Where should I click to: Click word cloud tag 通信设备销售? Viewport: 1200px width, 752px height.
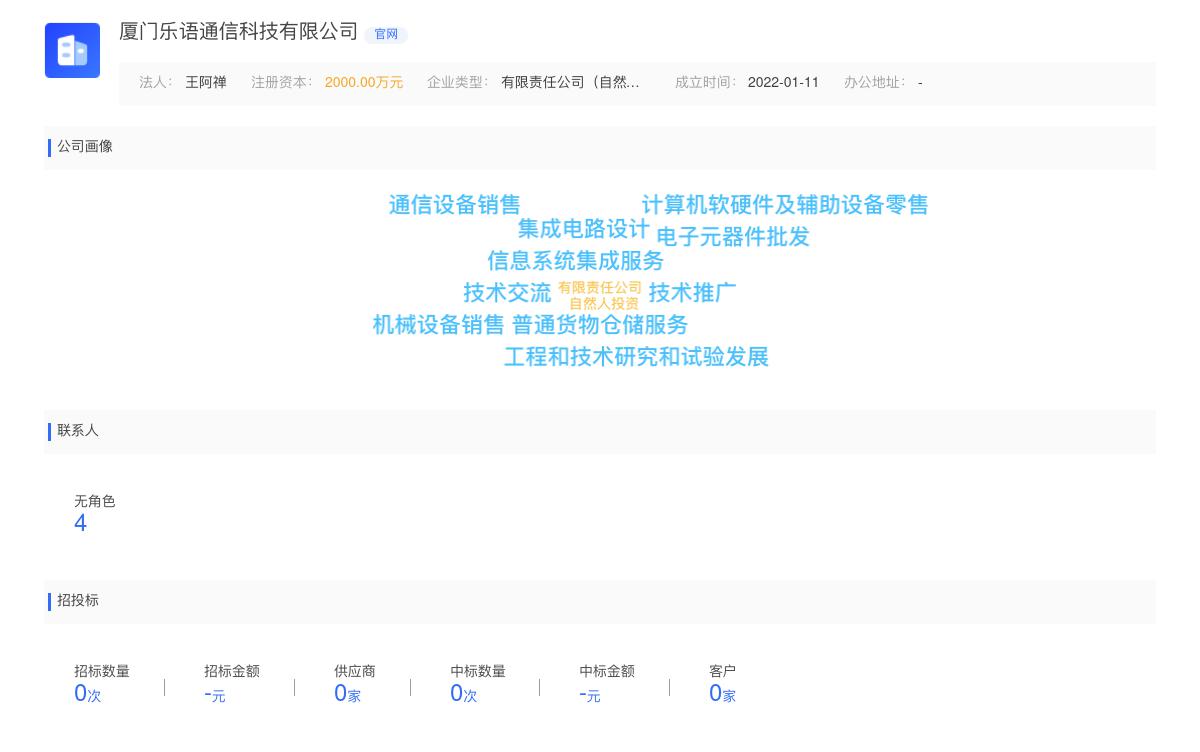tap(455, 205)
